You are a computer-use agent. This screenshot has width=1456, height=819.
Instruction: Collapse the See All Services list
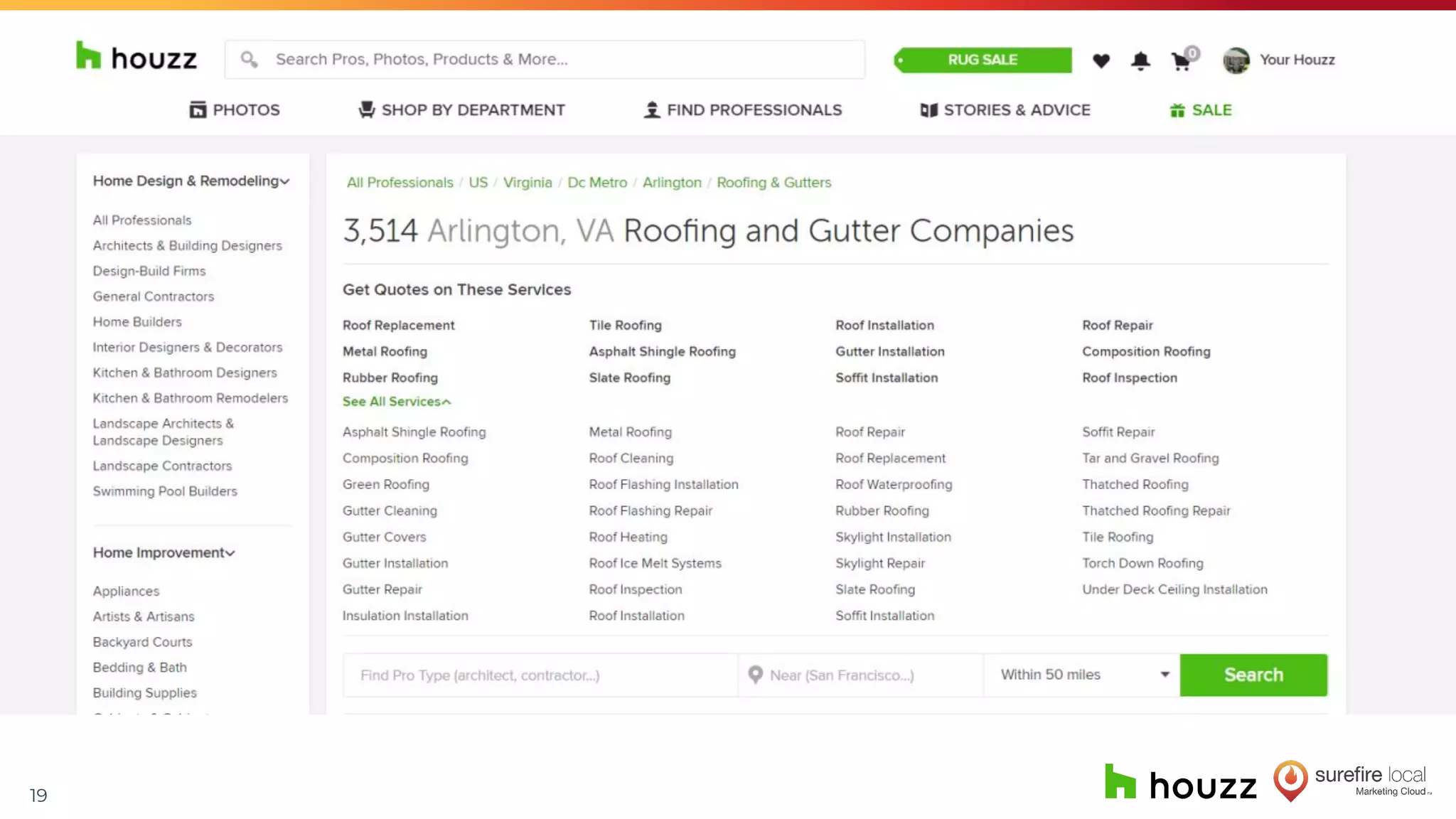coord(396,402)
